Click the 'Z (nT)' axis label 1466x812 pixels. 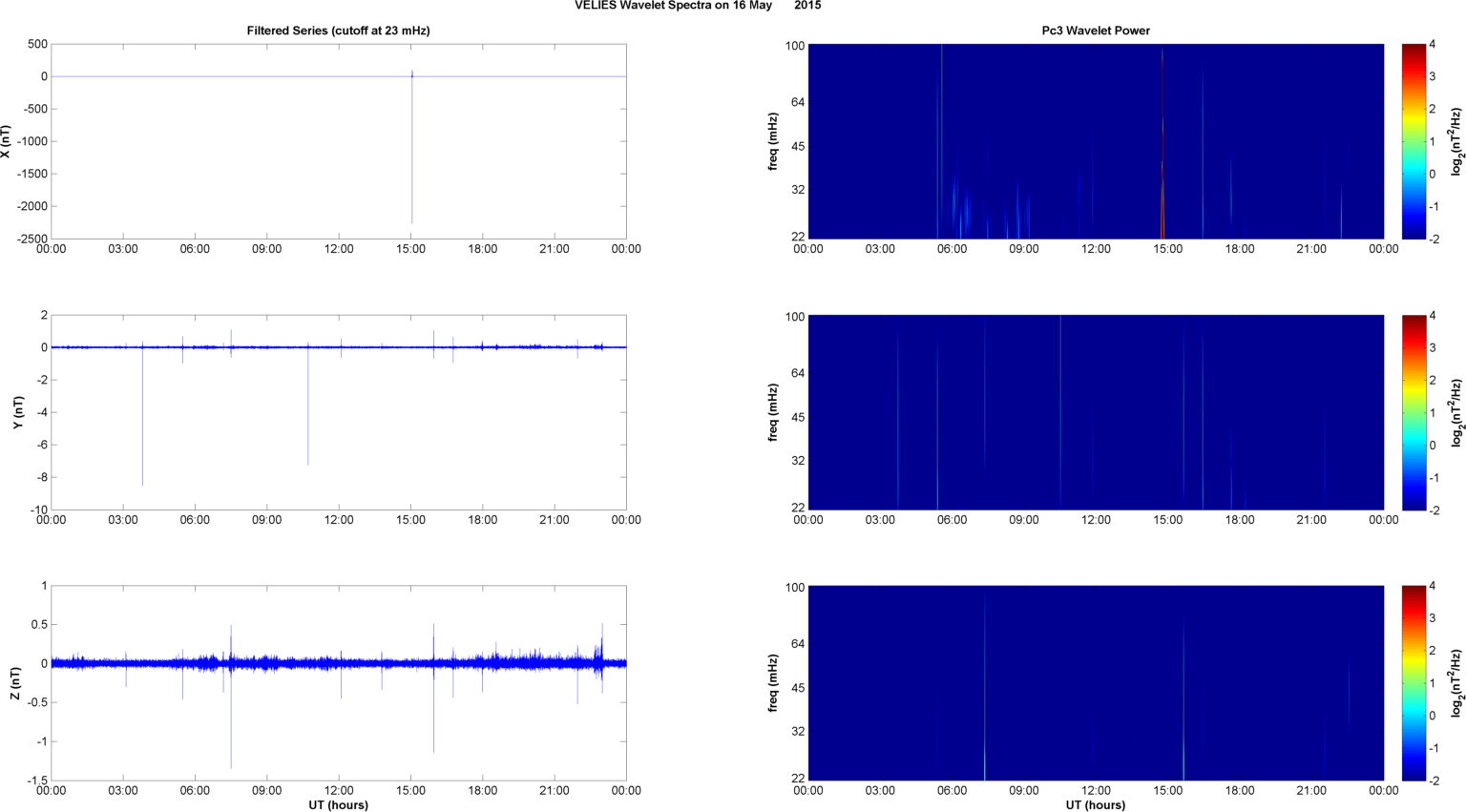[x=15, y=683]
